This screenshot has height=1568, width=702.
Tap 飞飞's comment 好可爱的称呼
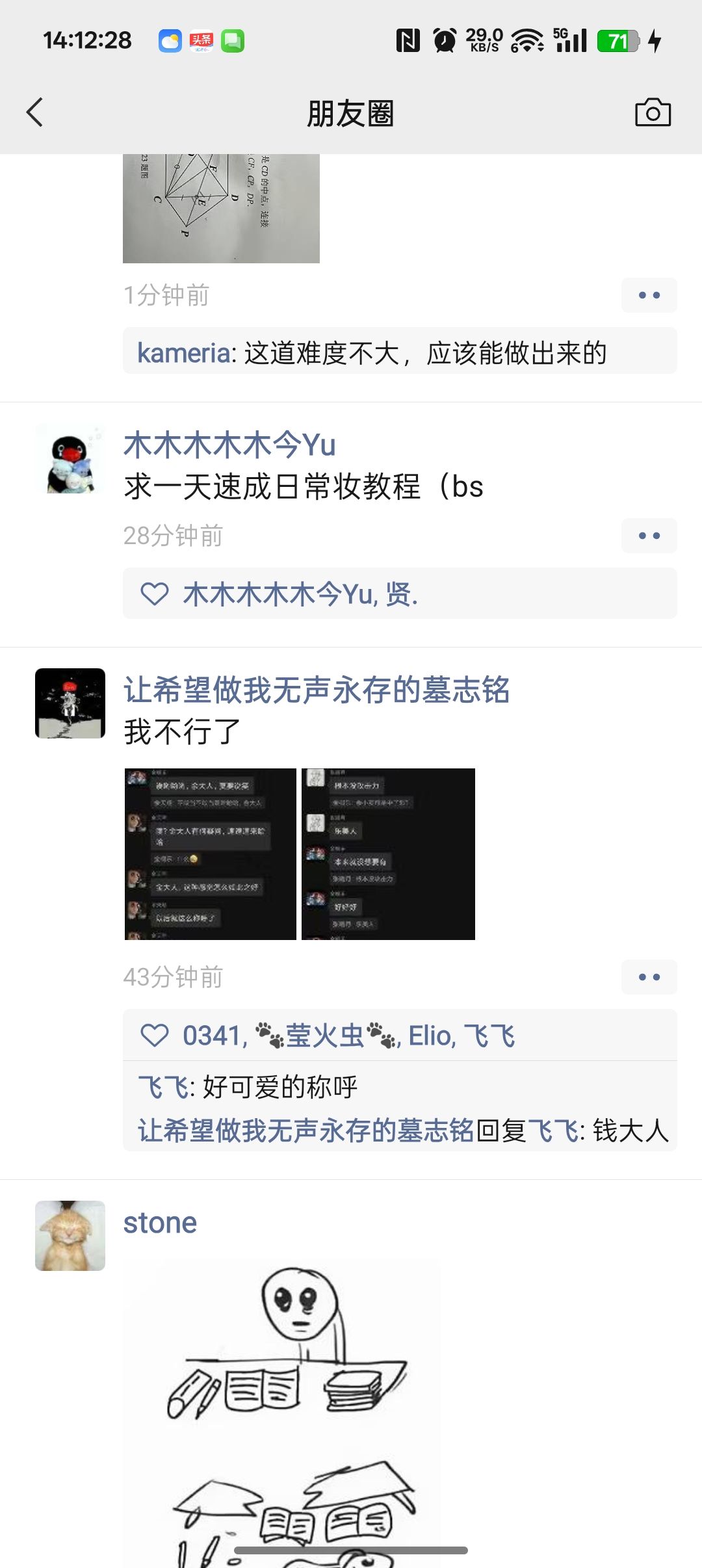(x=280, y=1087)
